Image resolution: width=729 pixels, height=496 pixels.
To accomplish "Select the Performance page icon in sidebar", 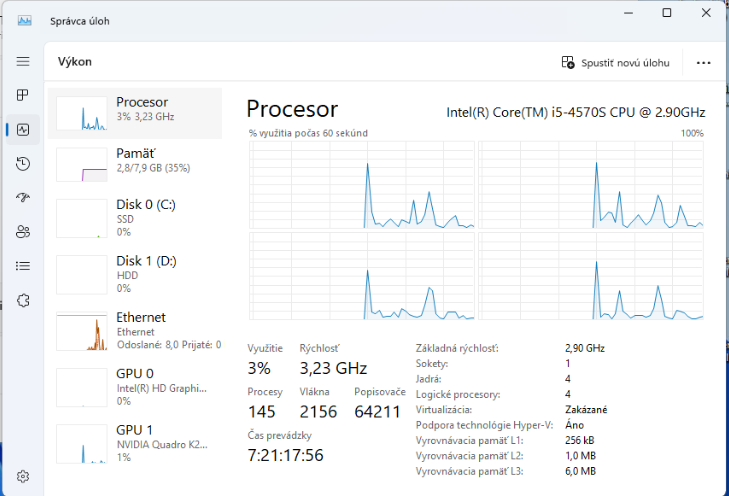I will pos(23,129).
